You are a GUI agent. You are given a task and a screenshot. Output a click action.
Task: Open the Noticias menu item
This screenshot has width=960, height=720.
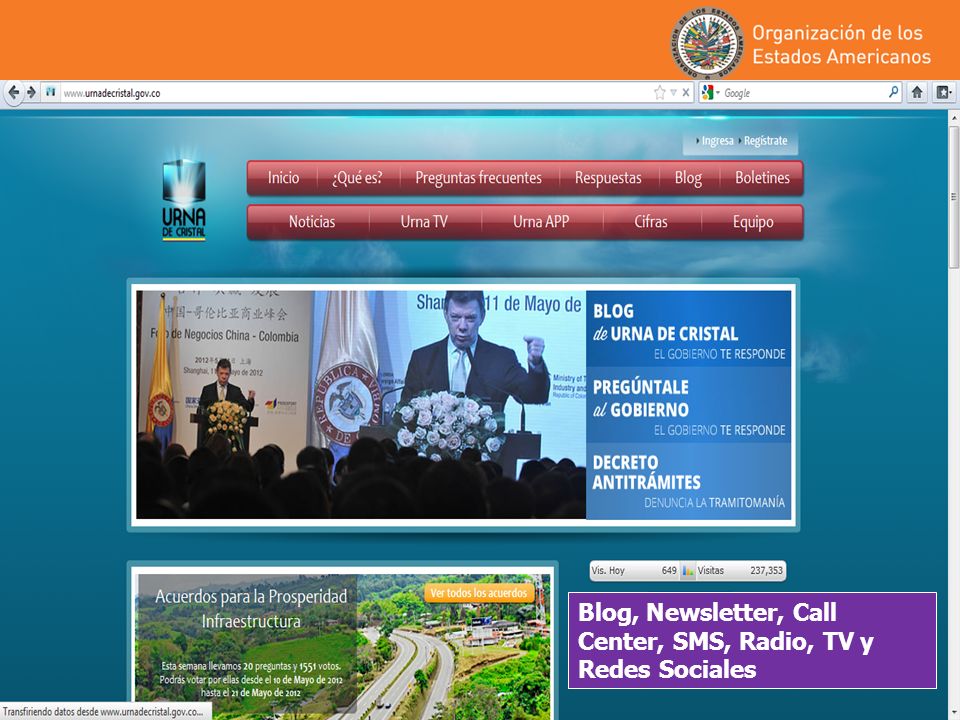[312, 222]
